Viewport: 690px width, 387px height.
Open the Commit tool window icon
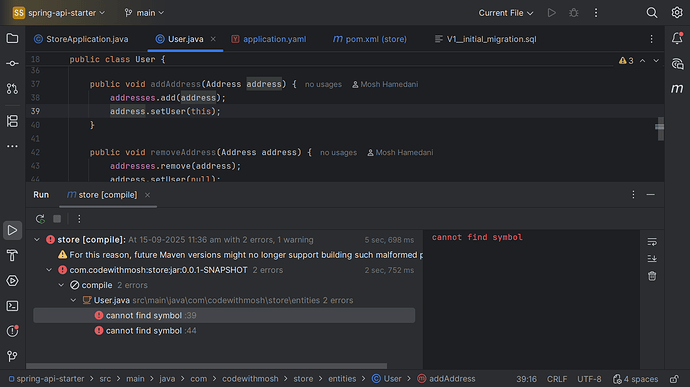[12, 63]
